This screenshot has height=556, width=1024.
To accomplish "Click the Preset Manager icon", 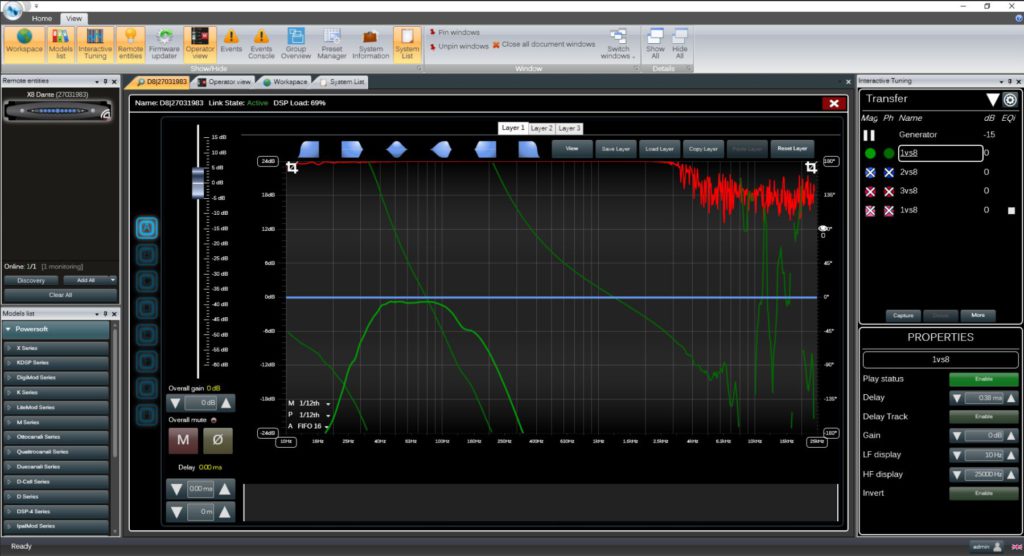I will [x=332, y=44].
